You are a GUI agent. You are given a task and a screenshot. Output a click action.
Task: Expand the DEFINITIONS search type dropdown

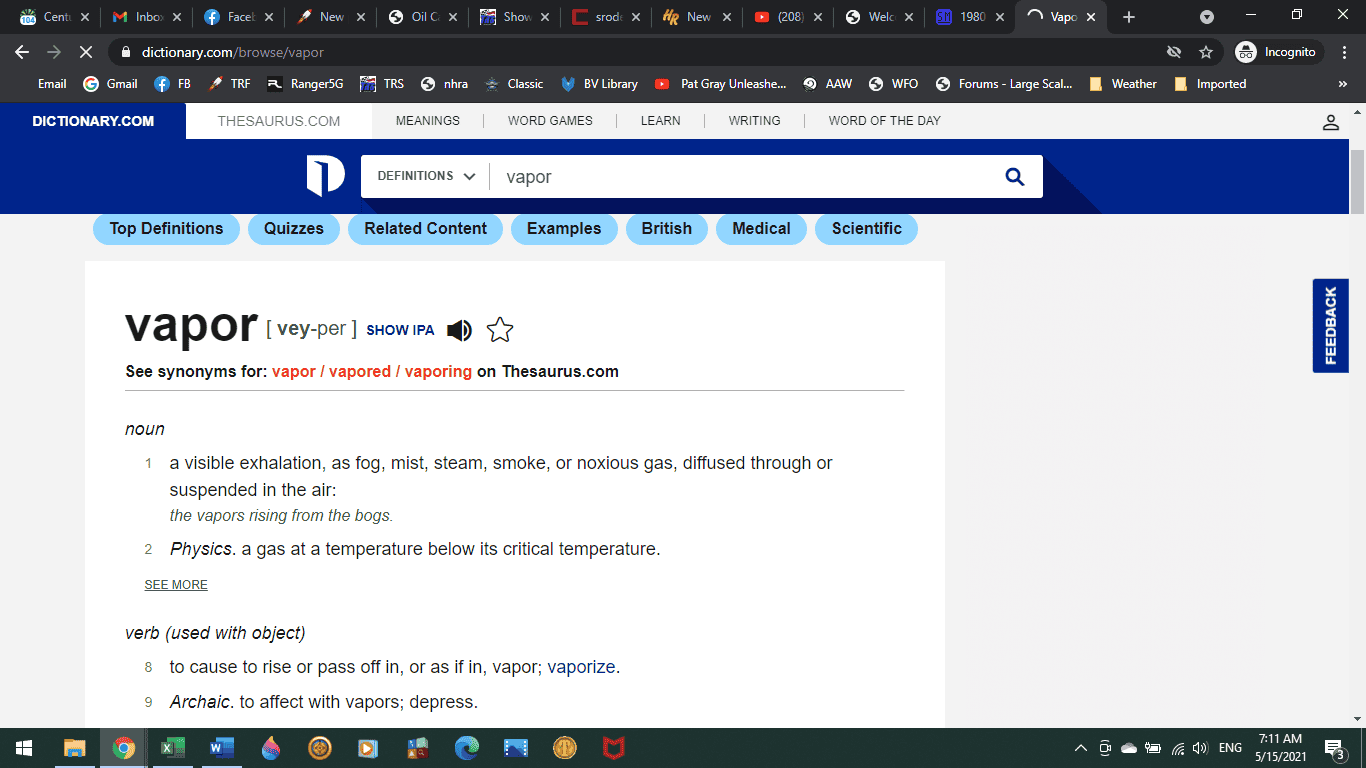coord(426,176)
